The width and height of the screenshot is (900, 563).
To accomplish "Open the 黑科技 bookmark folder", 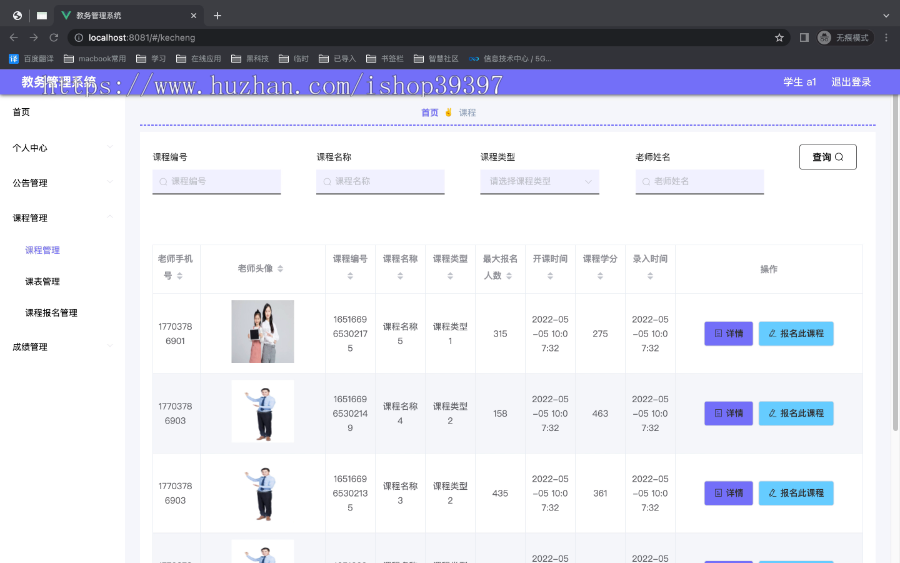I will (250, 59).
